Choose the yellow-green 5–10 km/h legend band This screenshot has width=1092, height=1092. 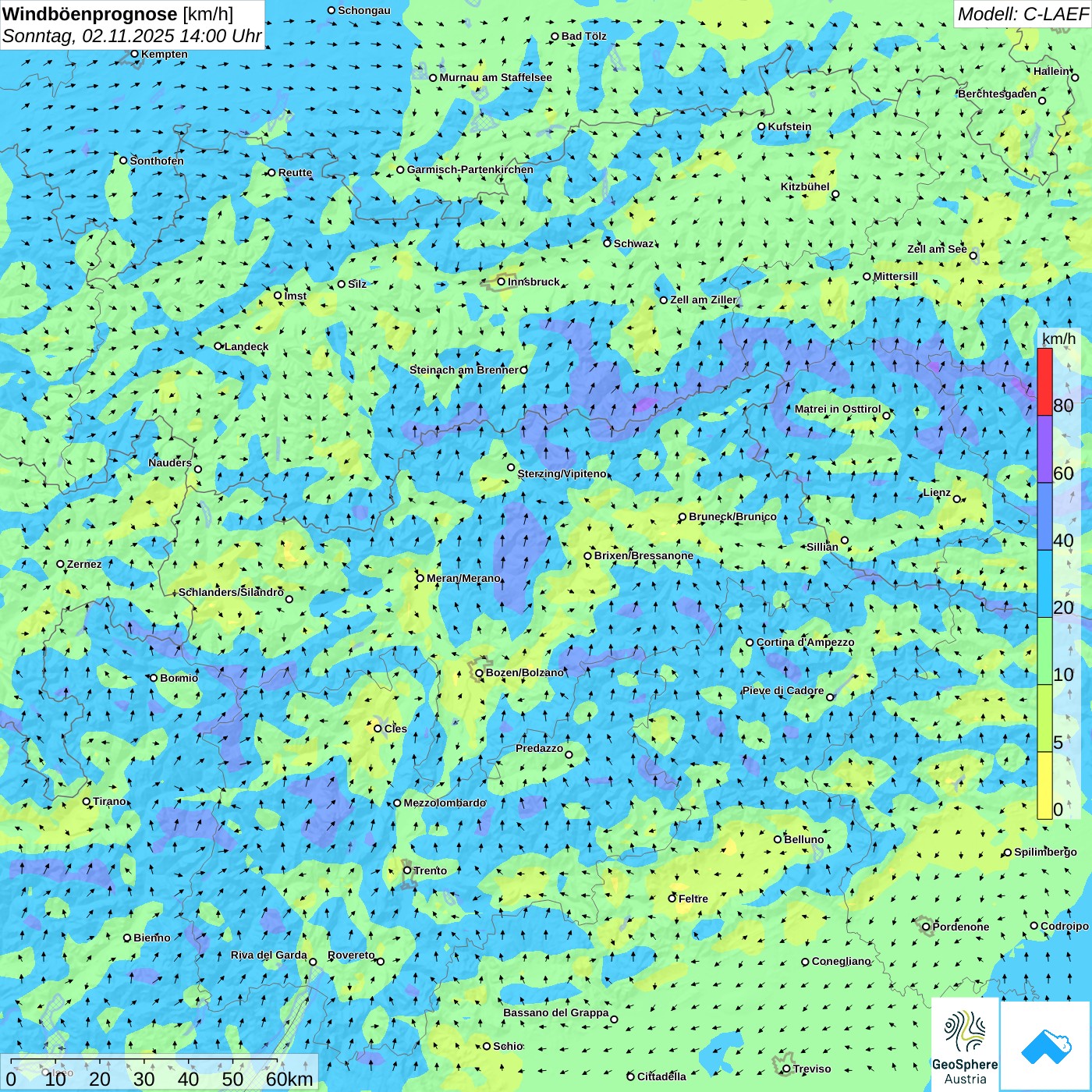pyautogui.click(x=1044, y=718)
